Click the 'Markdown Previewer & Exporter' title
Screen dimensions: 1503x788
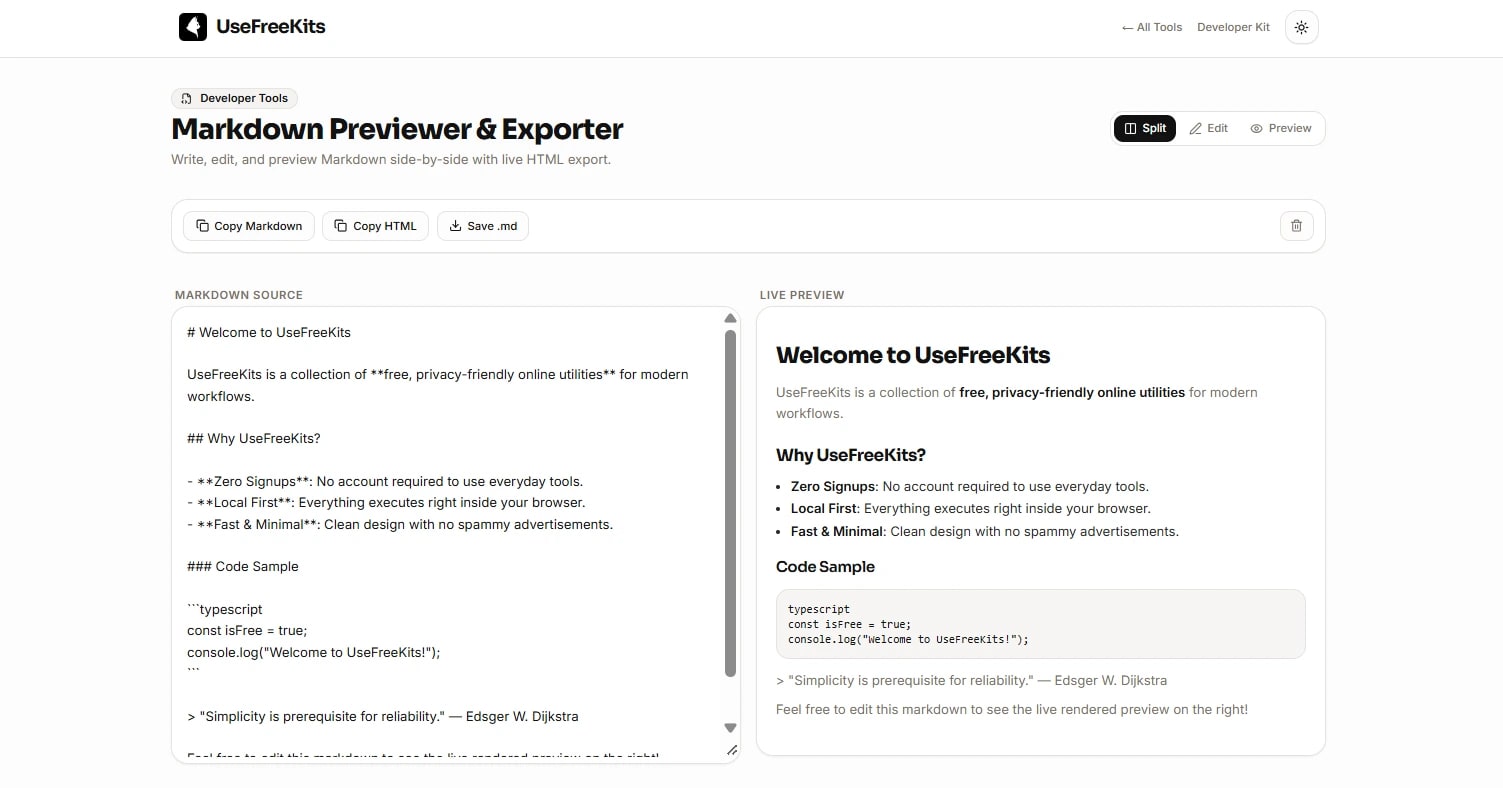coord(397,129)
